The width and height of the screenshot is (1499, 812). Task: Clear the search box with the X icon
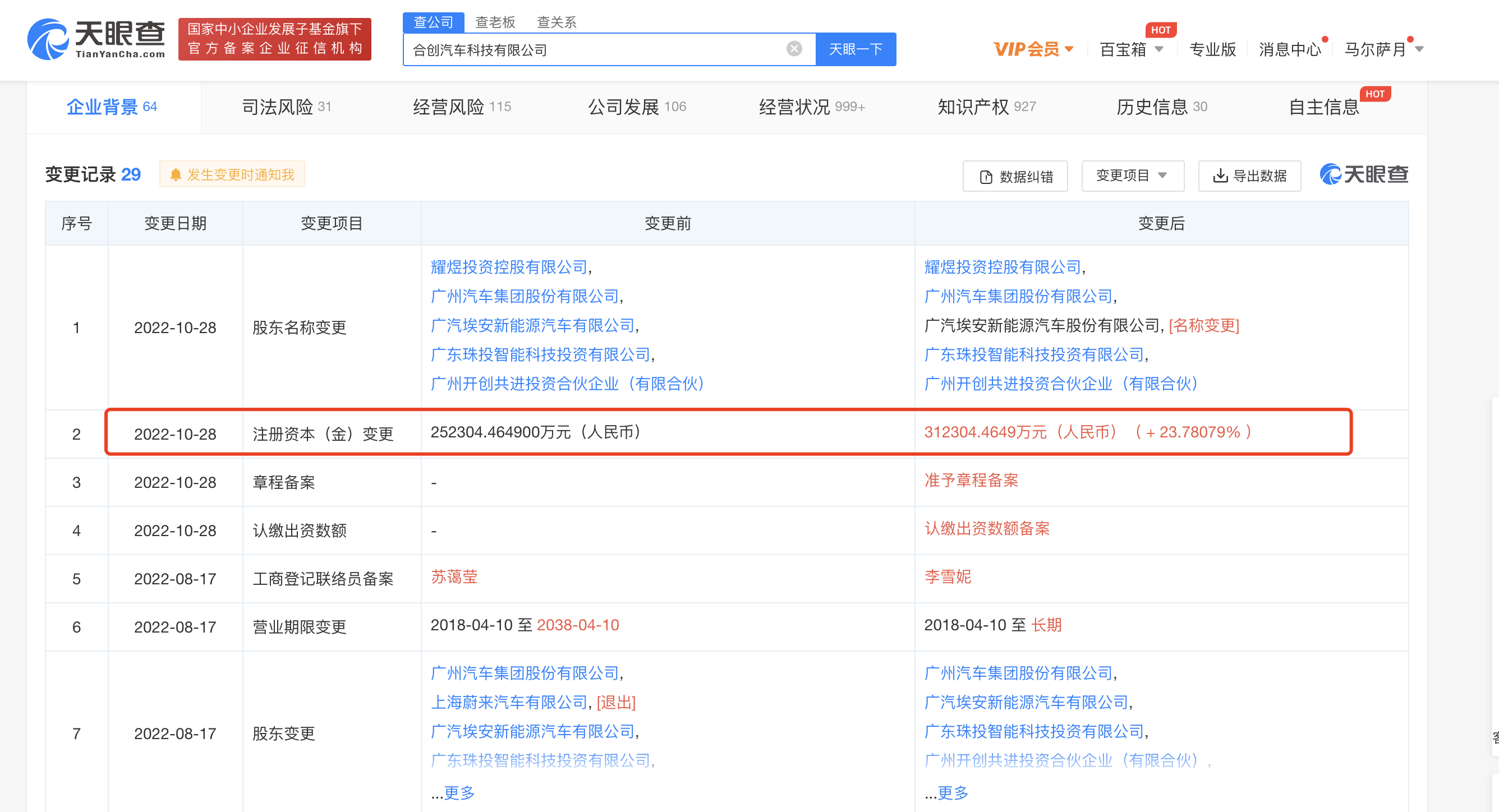794,49
